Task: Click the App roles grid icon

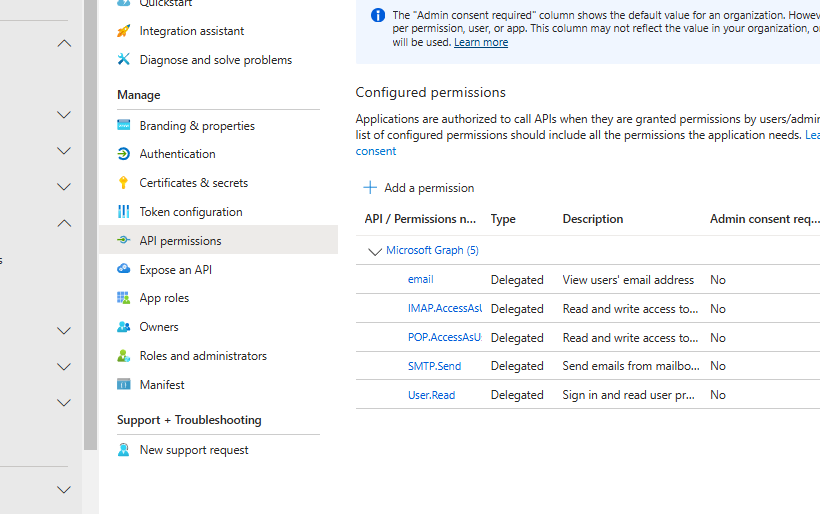Action: click(x=123, y=298)
